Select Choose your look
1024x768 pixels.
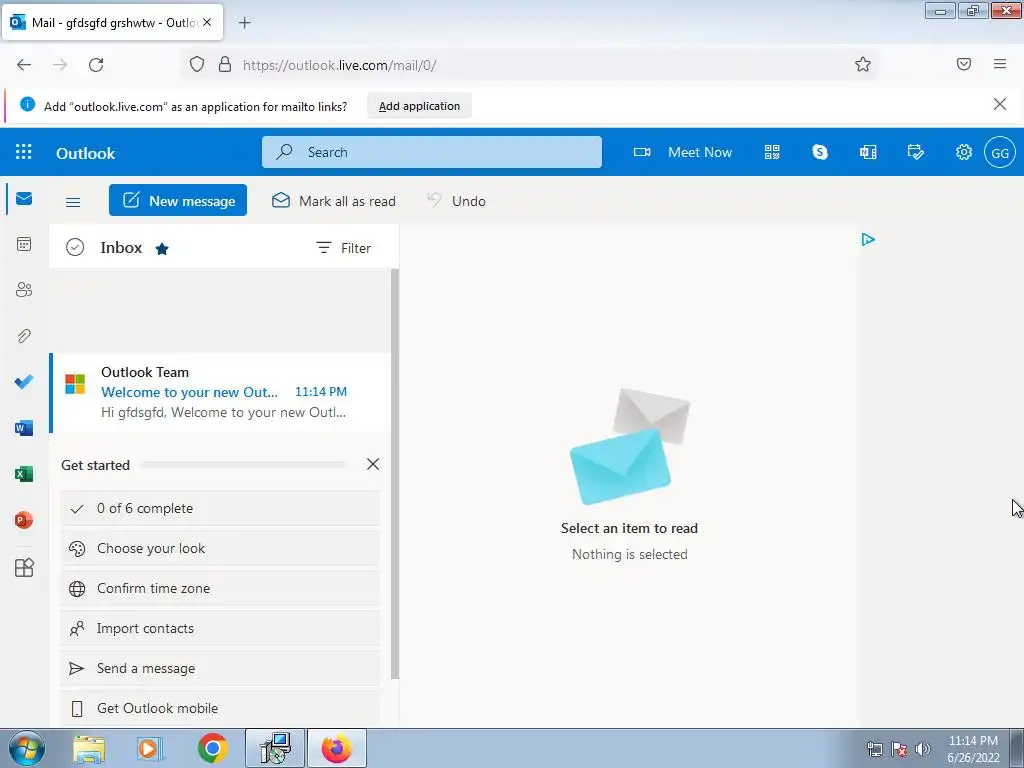(220, 549)
